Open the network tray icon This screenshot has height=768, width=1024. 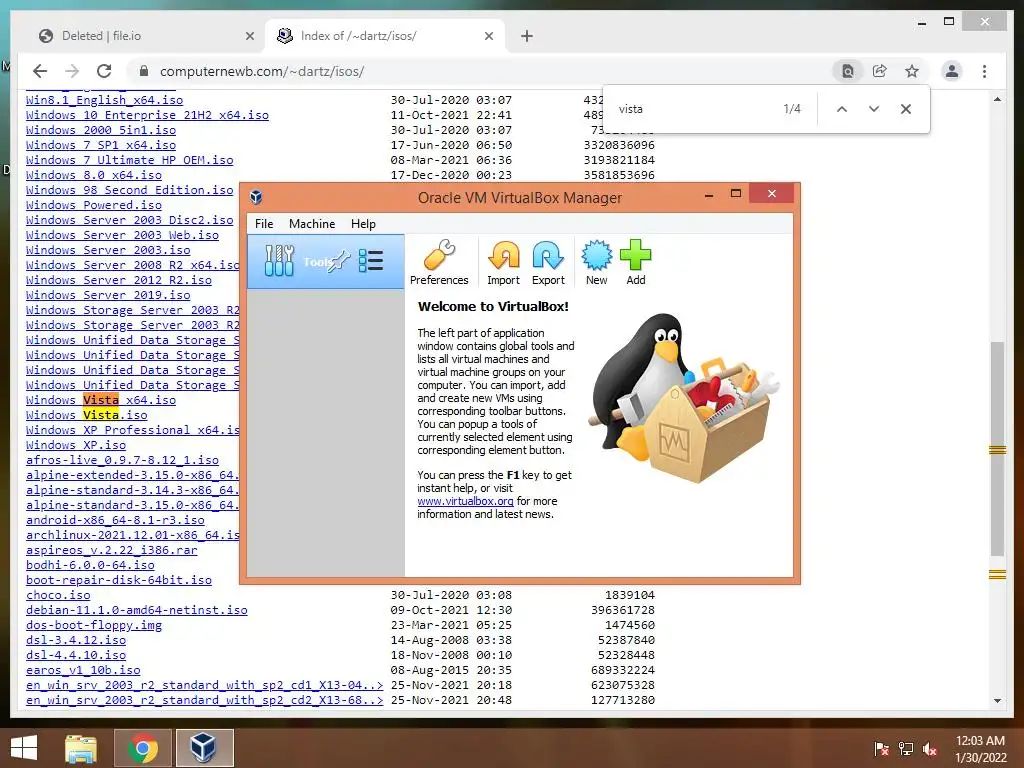[906, 749]
